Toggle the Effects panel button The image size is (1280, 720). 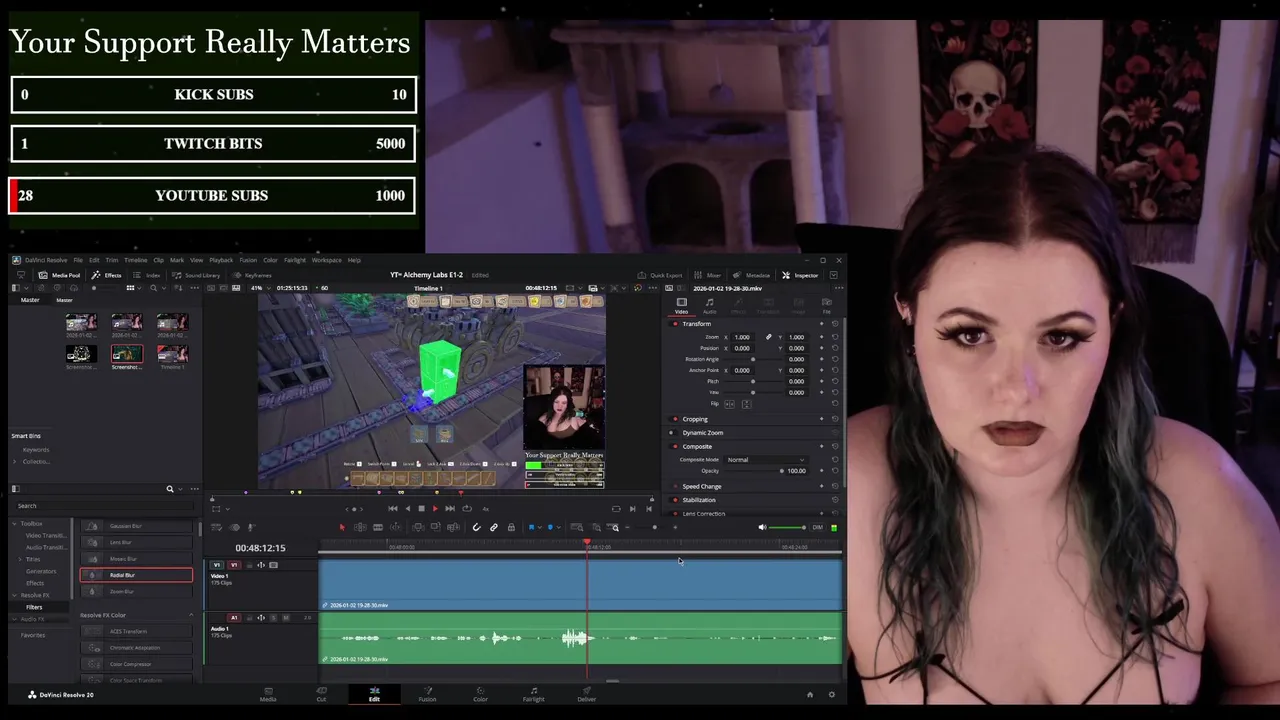pyautogui.click(x=106, y=275)
